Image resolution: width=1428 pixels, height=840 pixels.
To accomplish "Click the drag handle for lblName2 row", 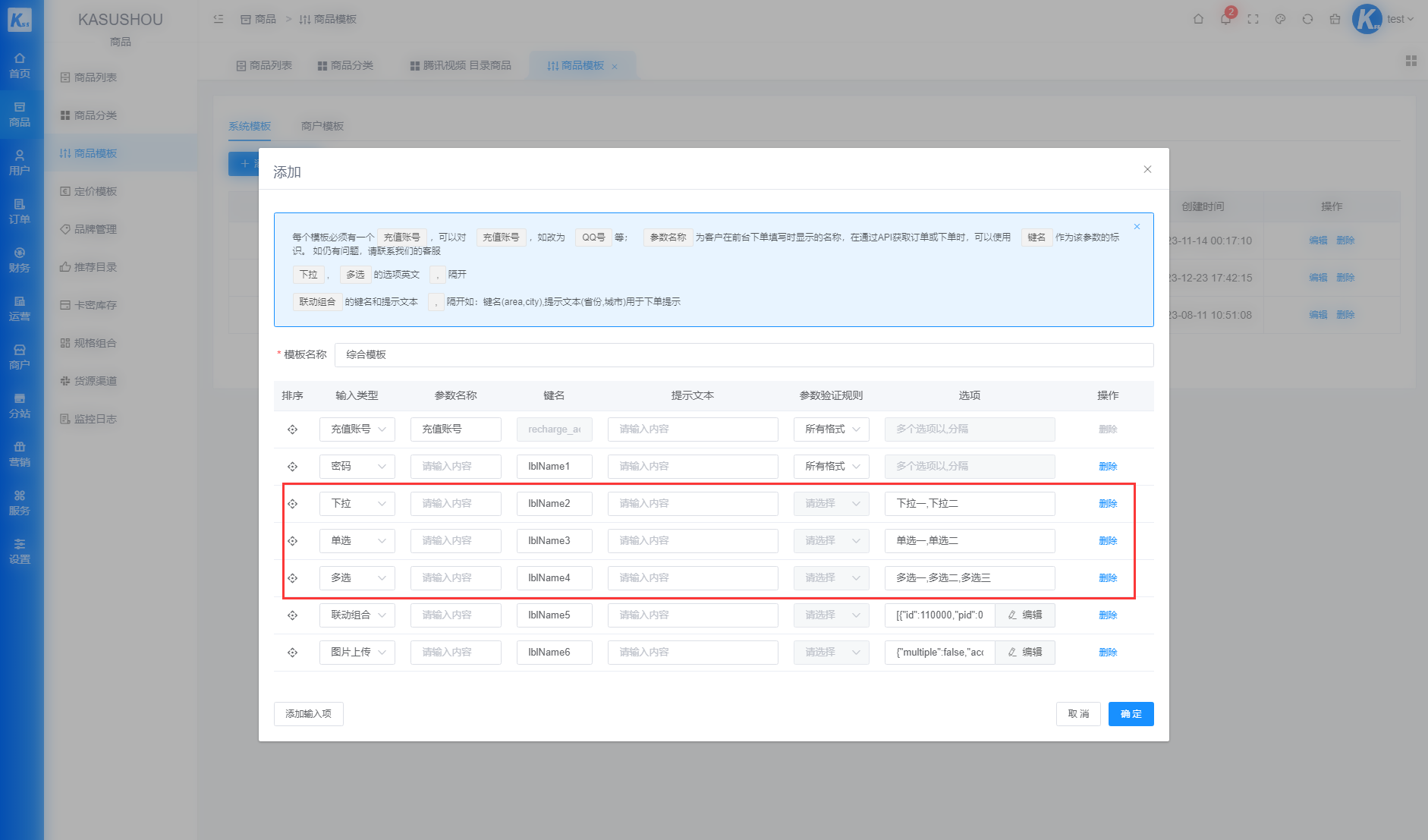I will [292, 504].
